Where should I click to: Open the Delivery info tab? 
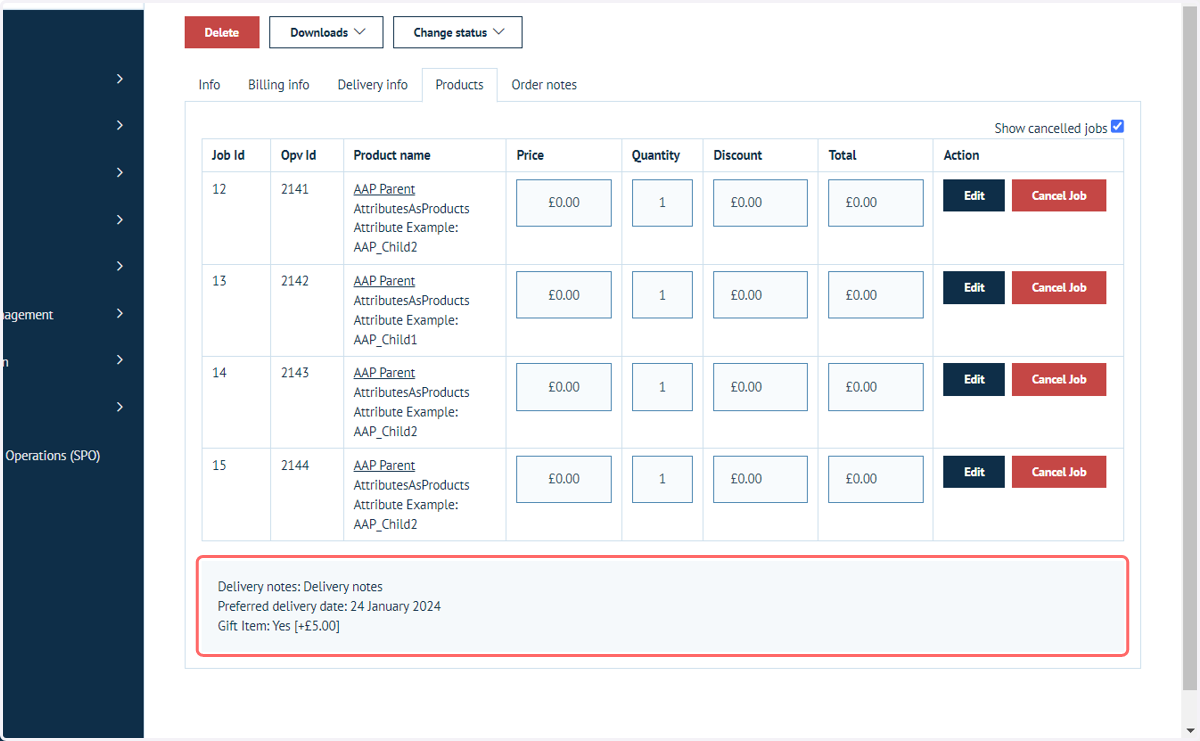pyautogui.click(x=372, y=85)
